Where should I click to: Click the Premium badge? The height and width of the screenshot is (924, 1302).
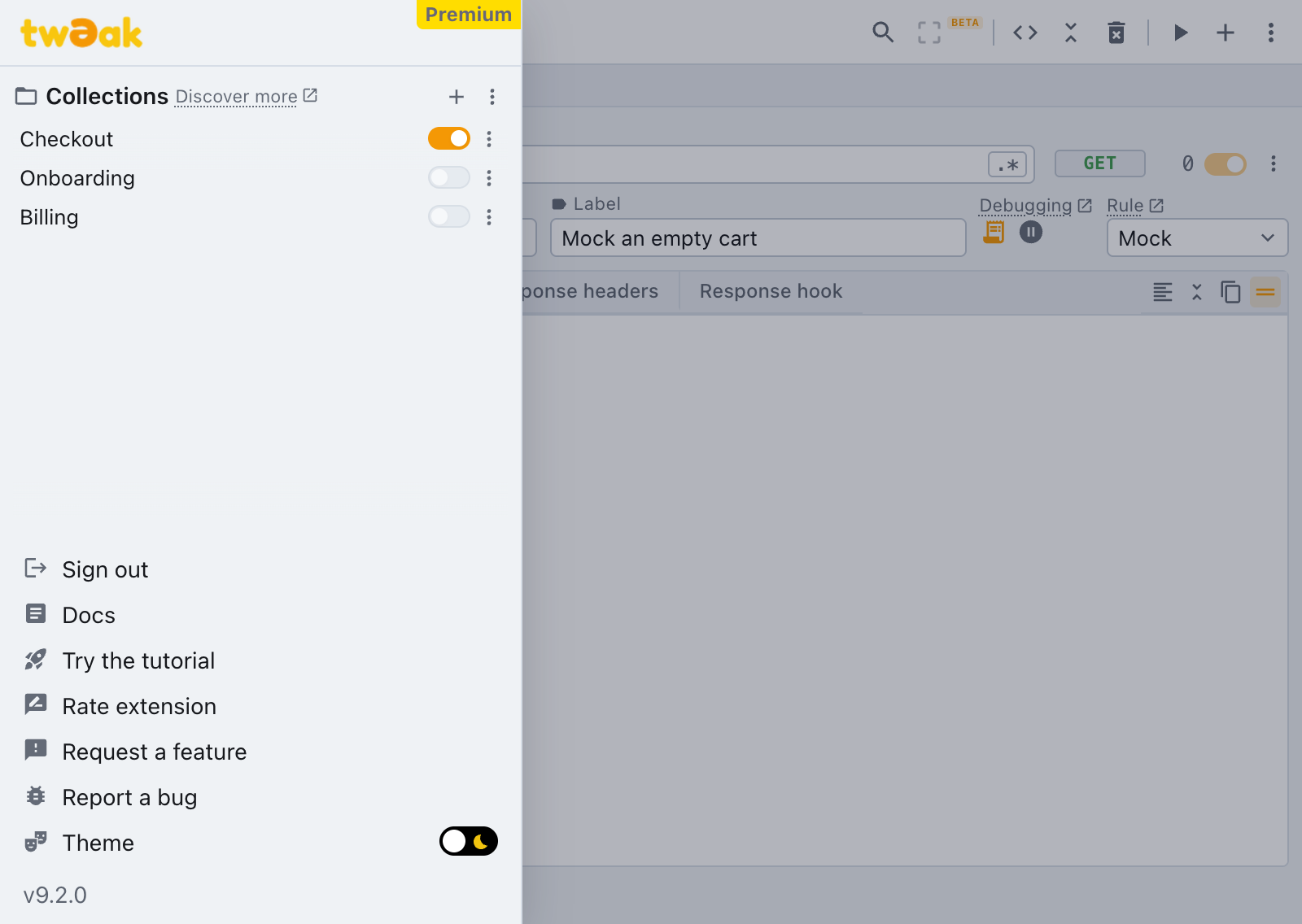point(469,15)
